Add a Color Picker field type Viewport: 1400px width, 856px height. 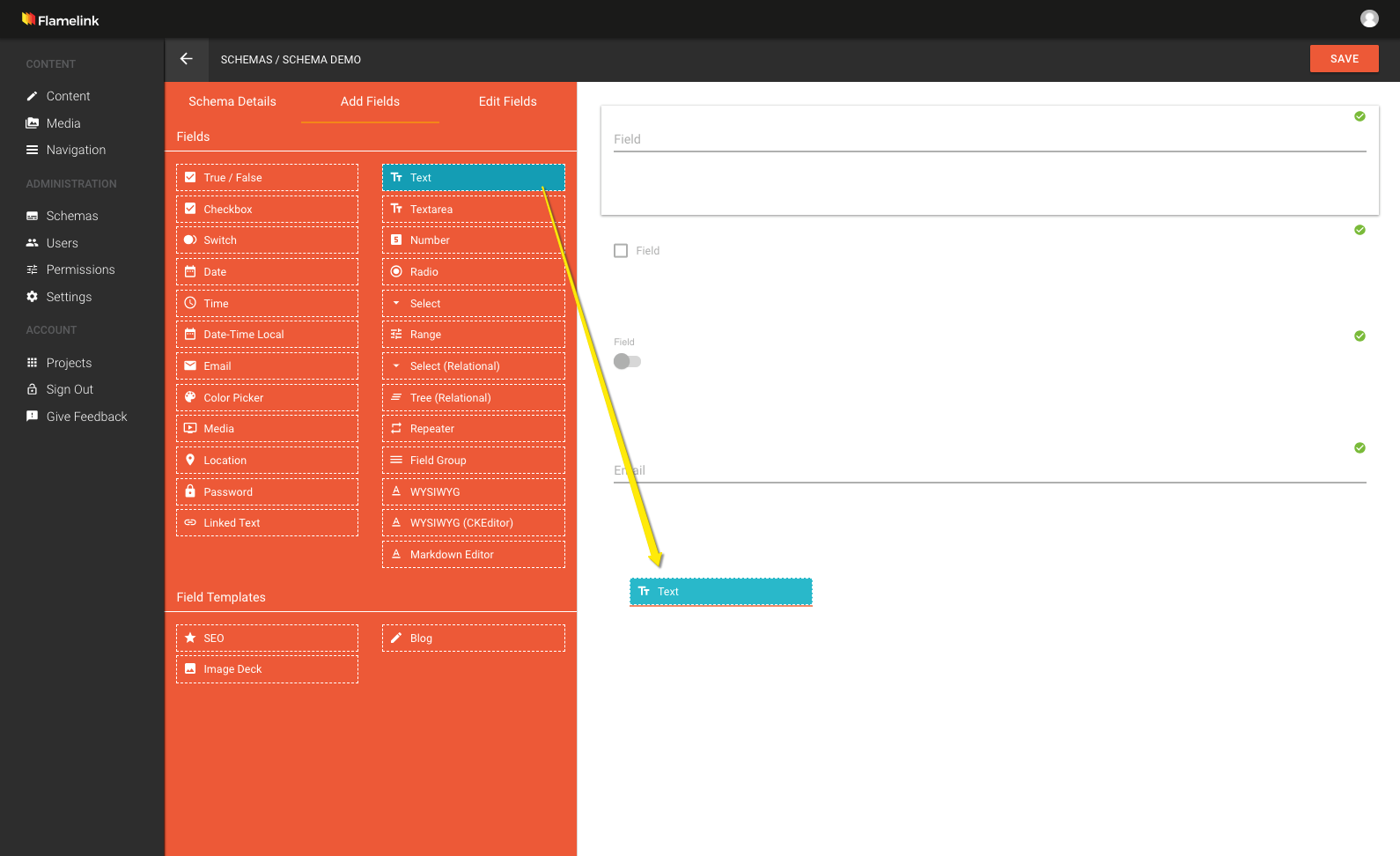[267, 397]
